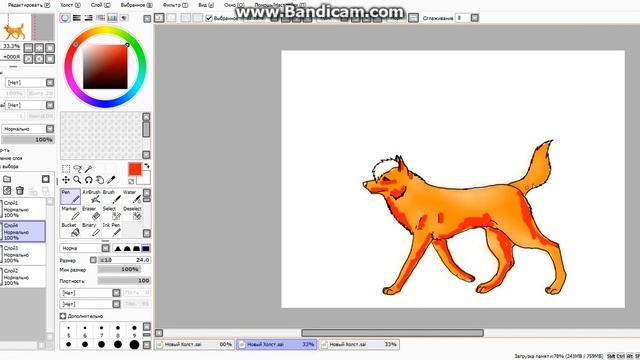Select layer Слой1

point(23,209)
